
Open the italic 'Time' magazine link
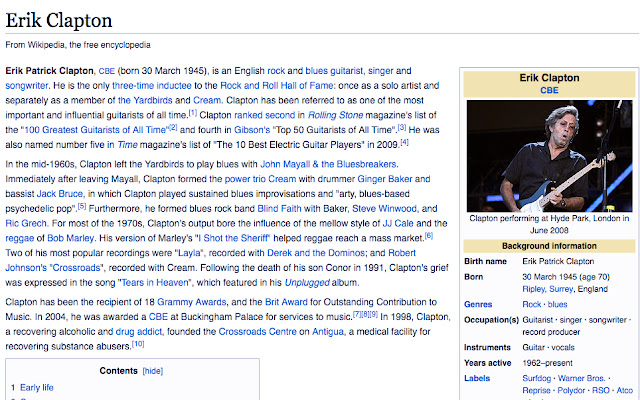point(127,144)
